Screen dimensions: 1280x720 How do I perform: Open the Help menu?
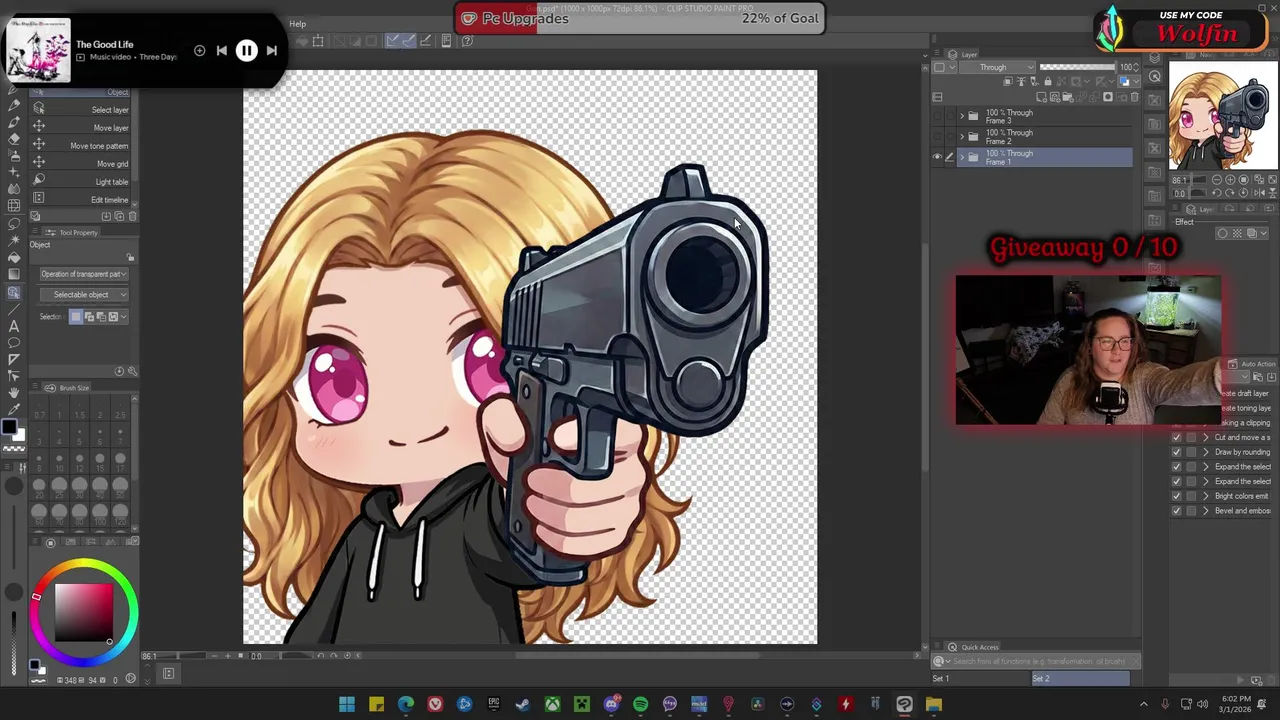298,24
